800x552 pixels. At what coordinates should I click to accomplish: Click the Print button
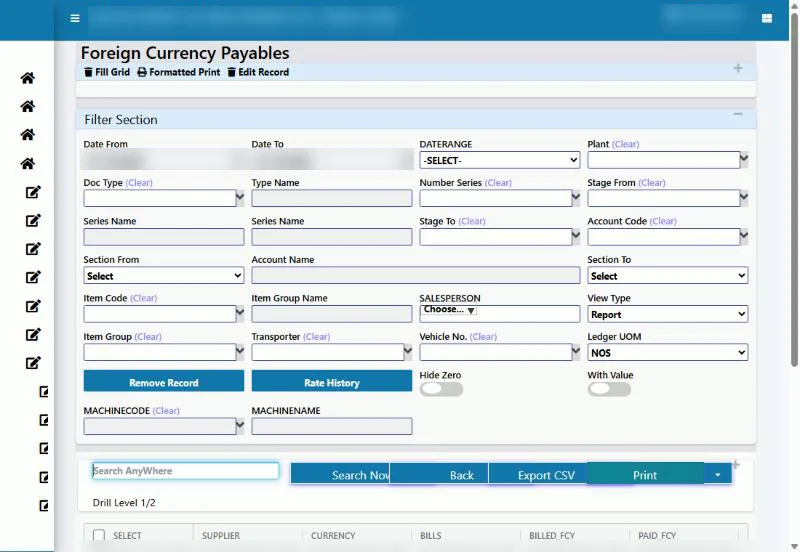(645, 474)
